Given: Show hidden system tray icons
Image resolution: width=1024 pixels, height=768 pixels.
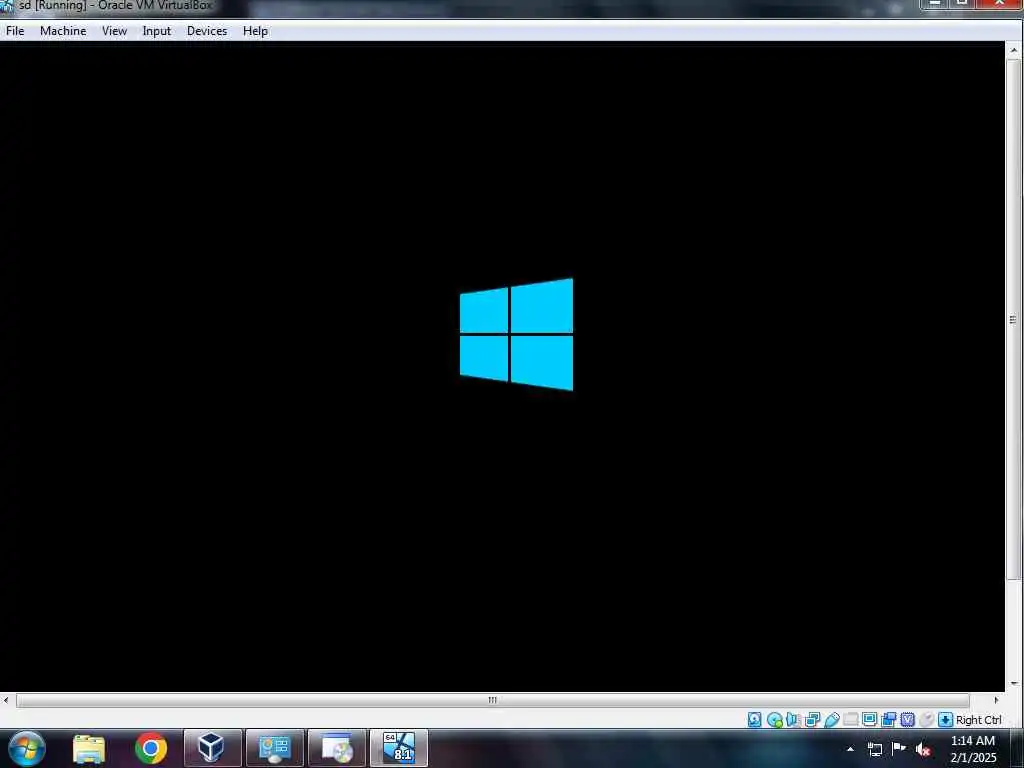Looking at the screenshot, I should tap(850, 749).
